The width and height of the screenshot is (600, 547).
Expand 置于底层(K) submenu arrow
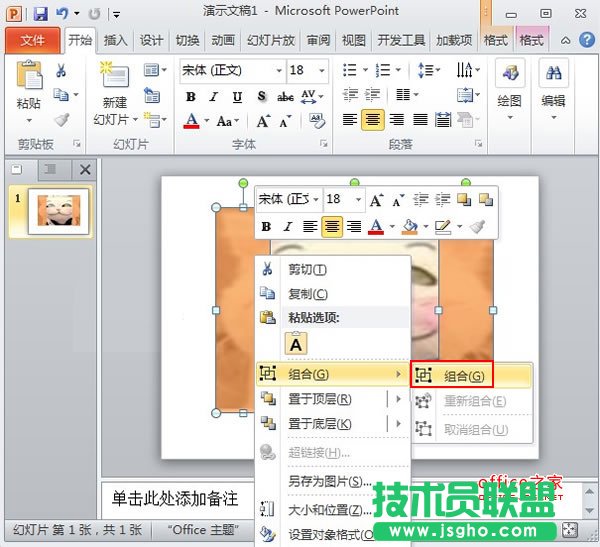click(398, 423)
